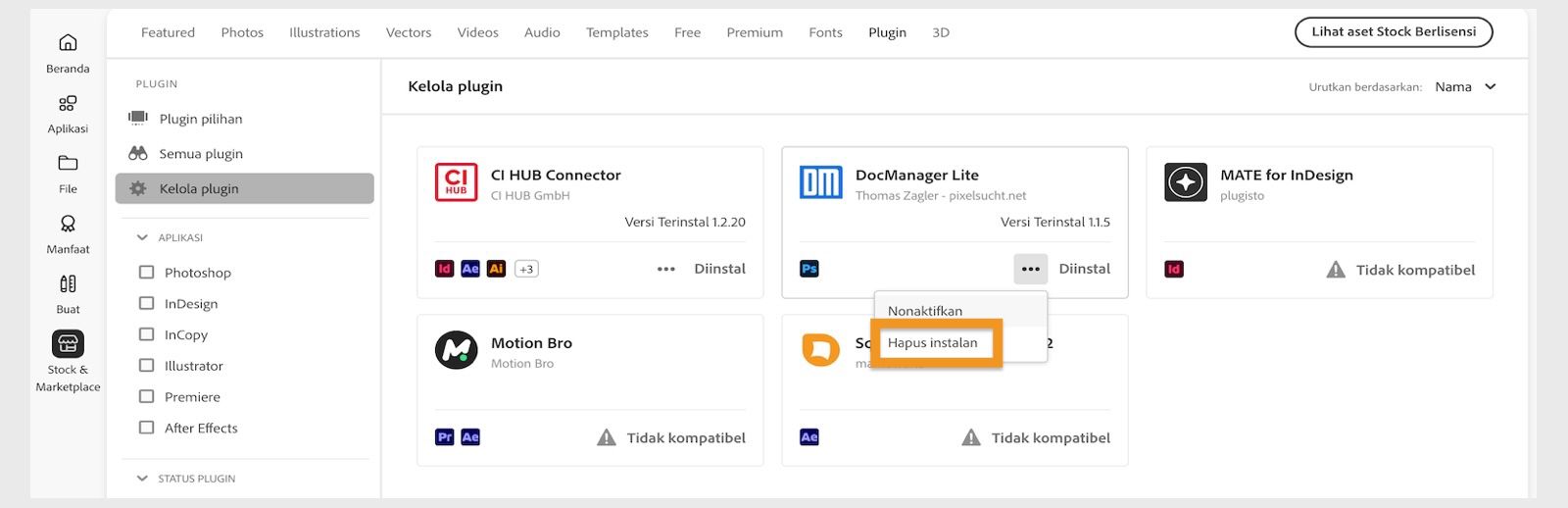Switch to the Templates tab
This screenshot has width=1568, height=508.
(x=617, y=32)
